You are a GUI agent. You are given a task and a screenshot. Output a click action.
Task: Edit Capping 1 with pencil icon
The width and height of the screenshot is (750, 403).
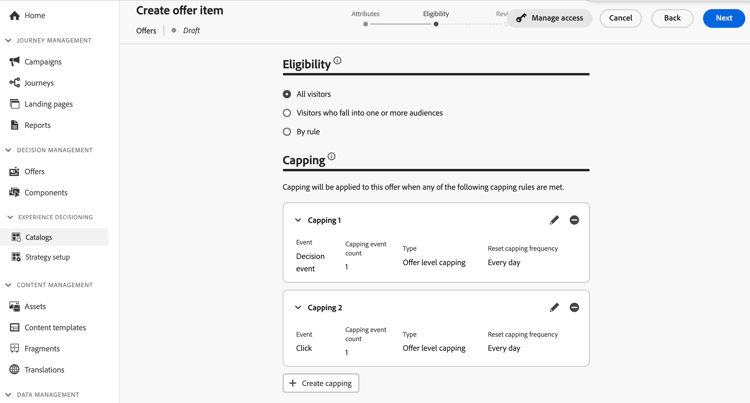click(x=554, y=220)
